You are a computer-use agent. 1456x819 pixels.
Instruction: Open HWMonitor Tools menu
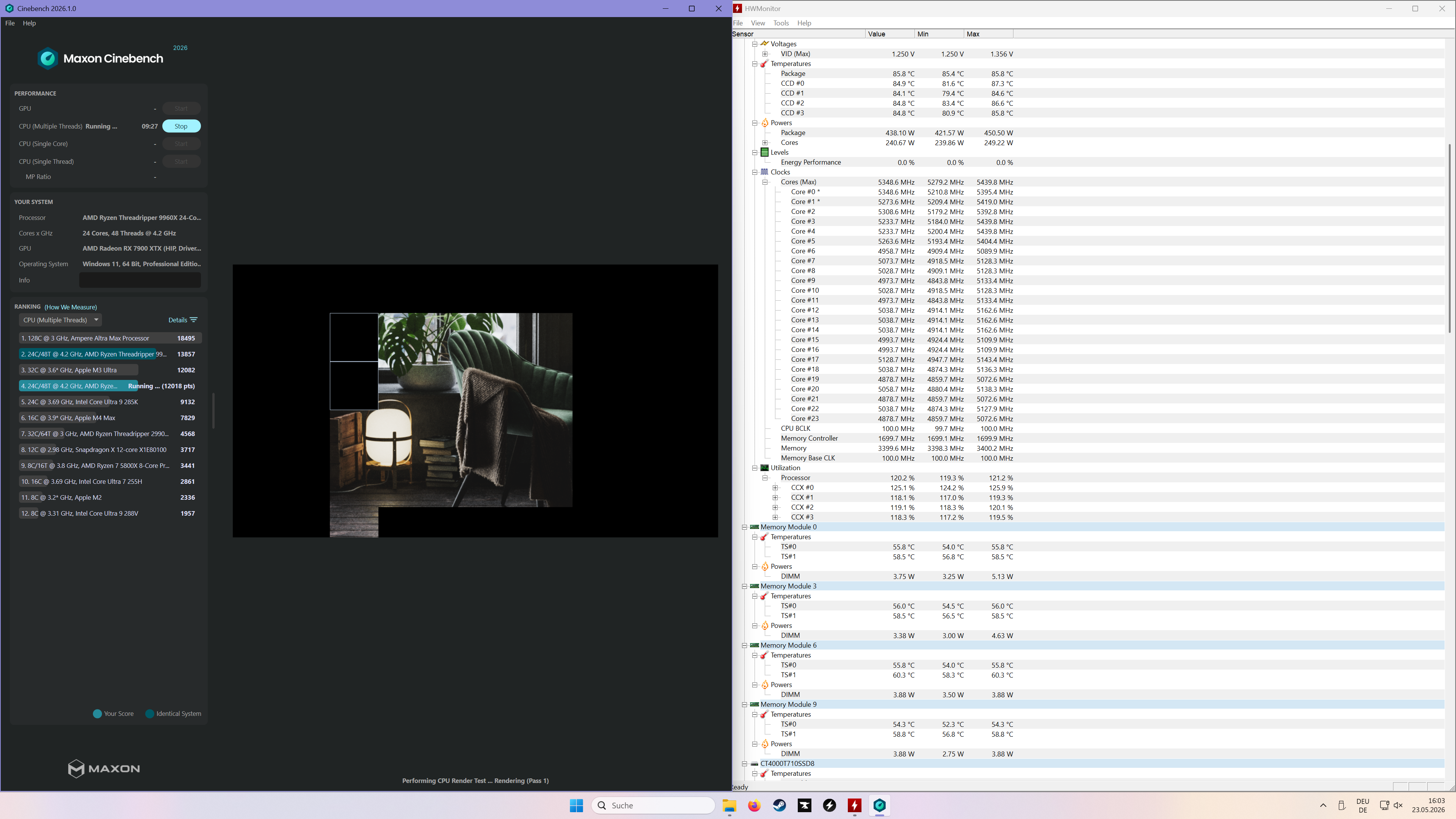coord(781,23)
